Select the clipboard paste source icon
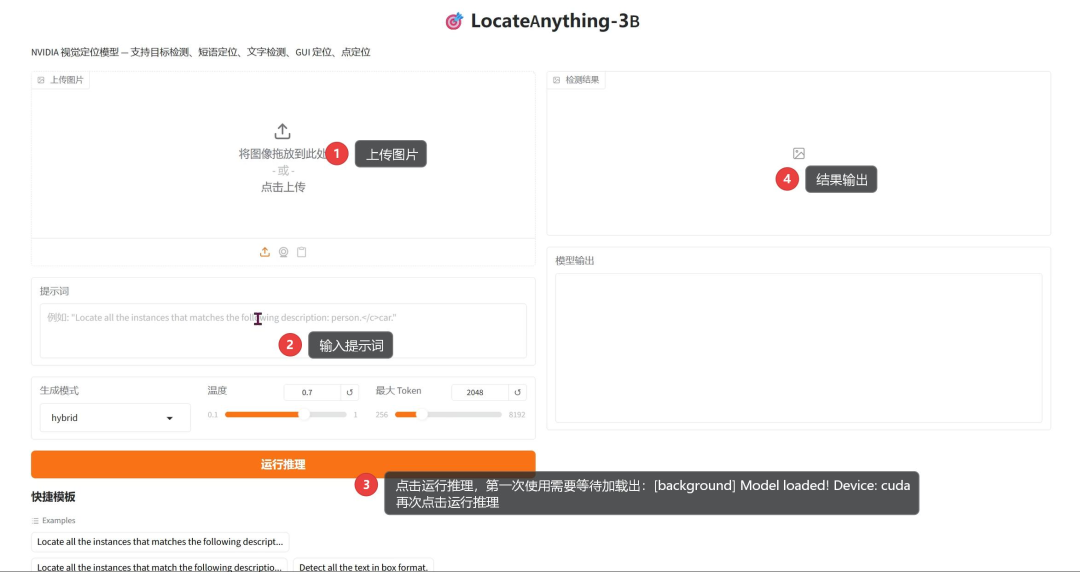 tap(302, 252)
